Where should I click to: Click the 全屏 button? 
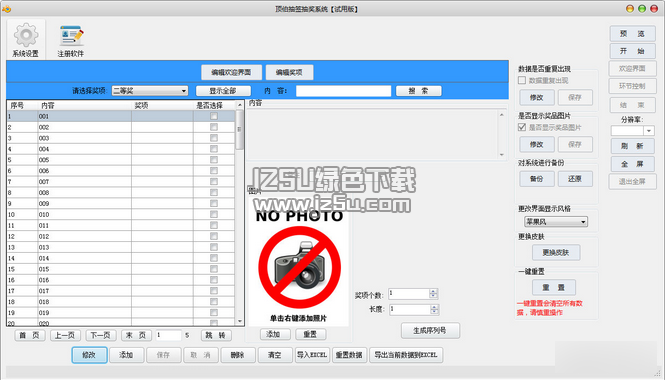click(x=632, y=164)
